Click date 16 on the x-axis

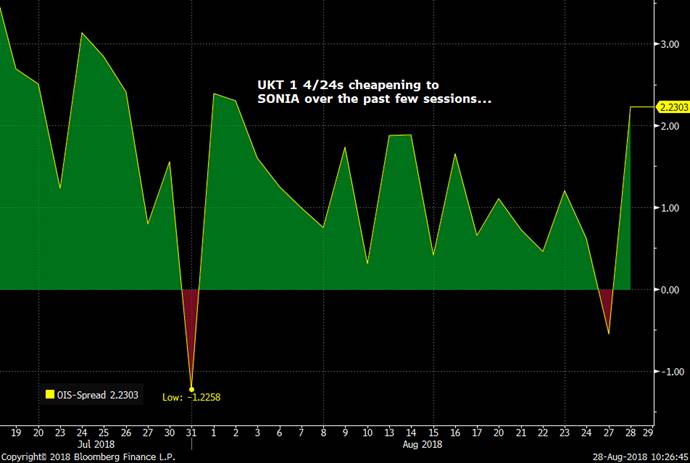pyautogui.click(x=455, y=432)
